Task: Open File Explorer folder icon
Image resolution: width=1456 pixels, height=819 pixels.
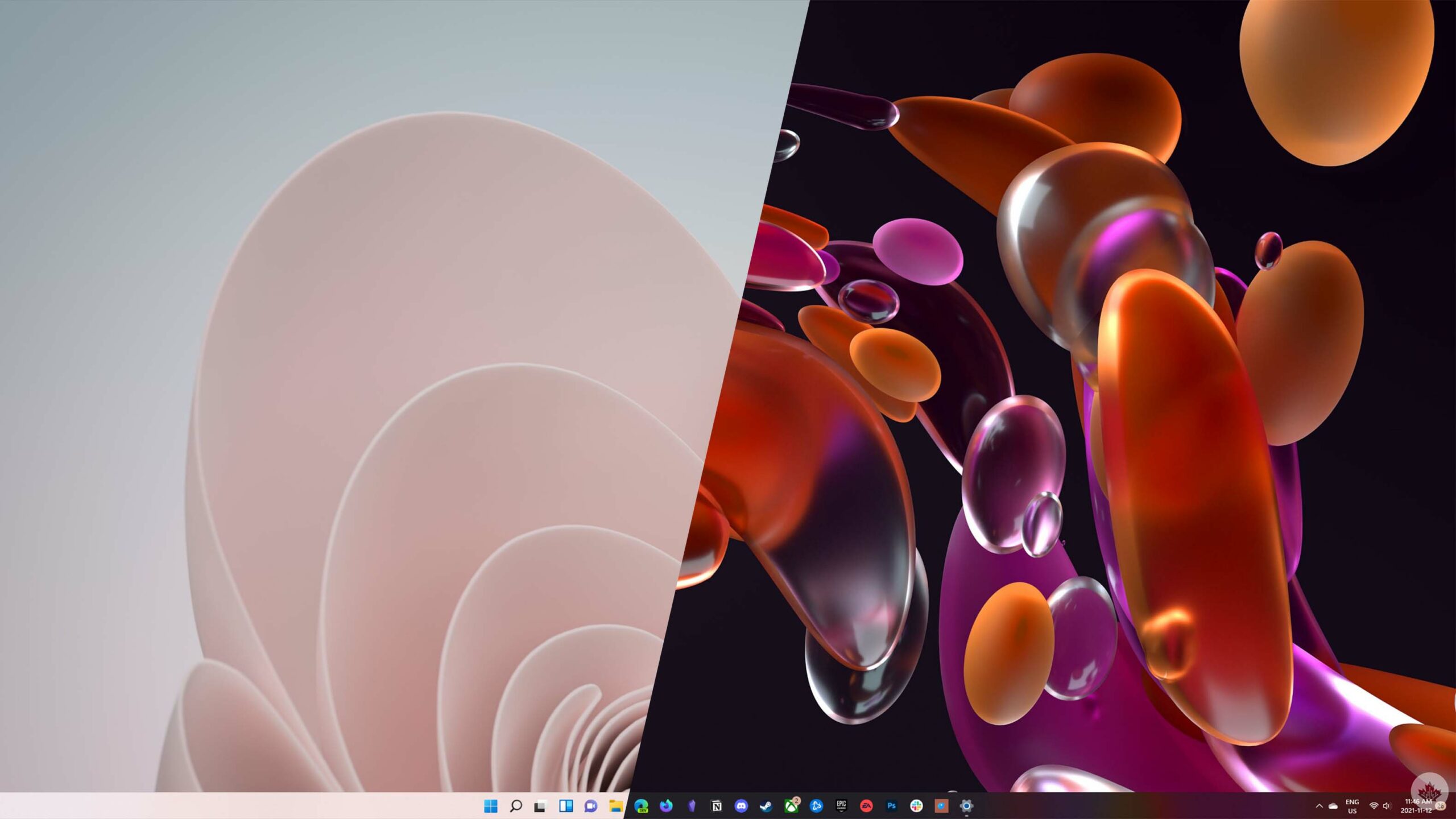Action: pos(616,806)
